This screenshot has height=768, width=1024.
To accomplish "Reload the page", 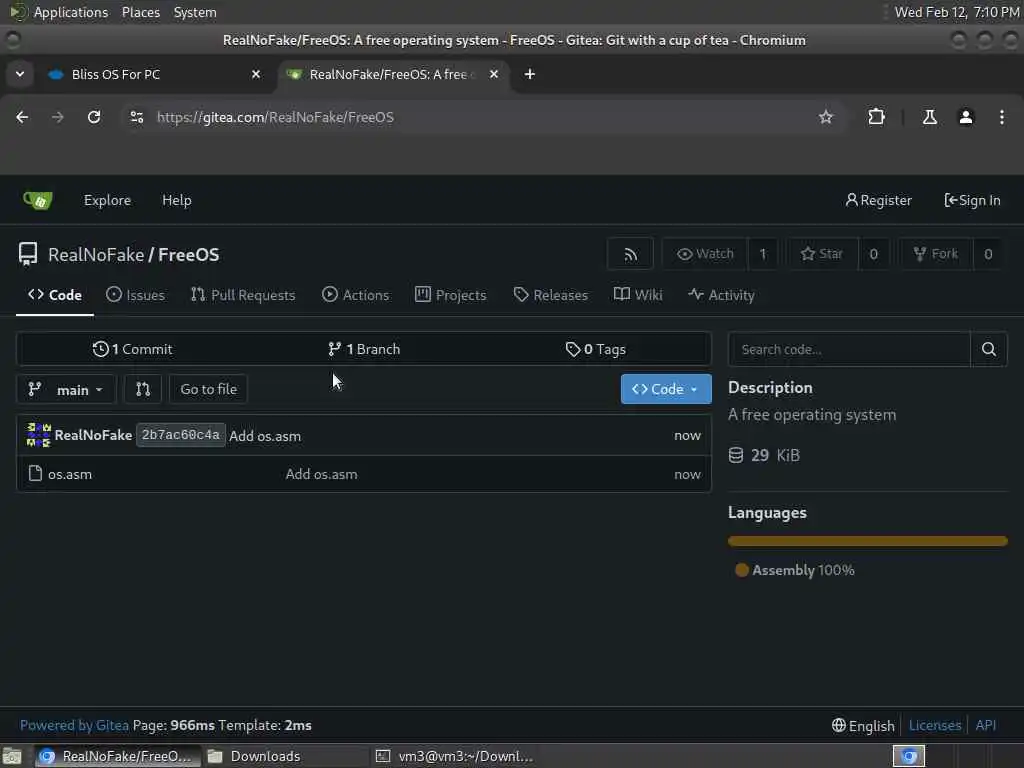I will pyautogui.click(x=94, y=117).
